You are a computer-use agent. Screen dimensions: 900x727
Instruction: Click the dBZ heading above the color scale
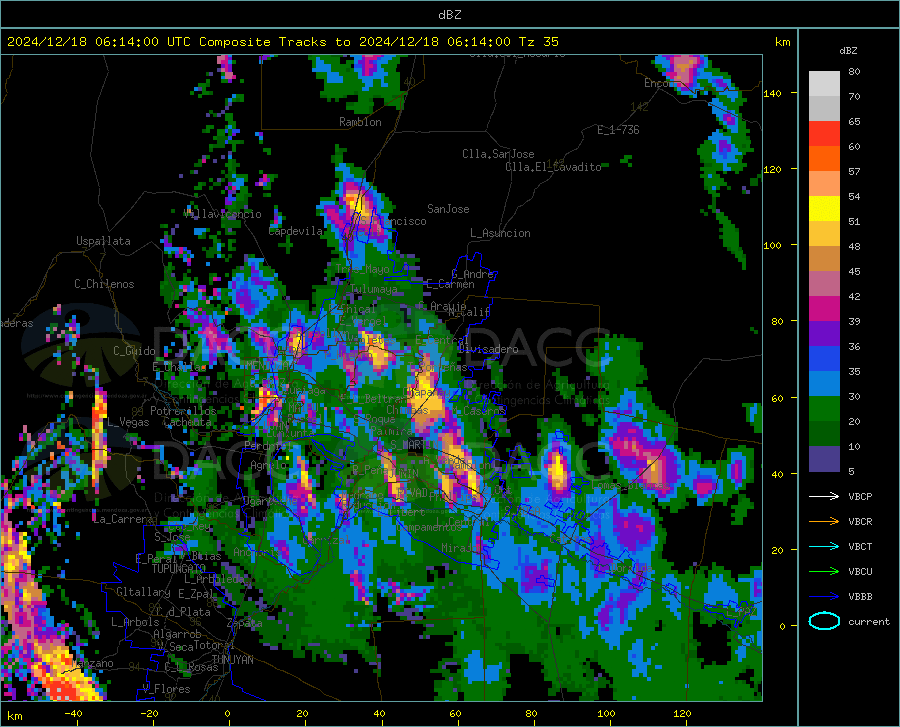pyautogui.click(x=848, y=50)
